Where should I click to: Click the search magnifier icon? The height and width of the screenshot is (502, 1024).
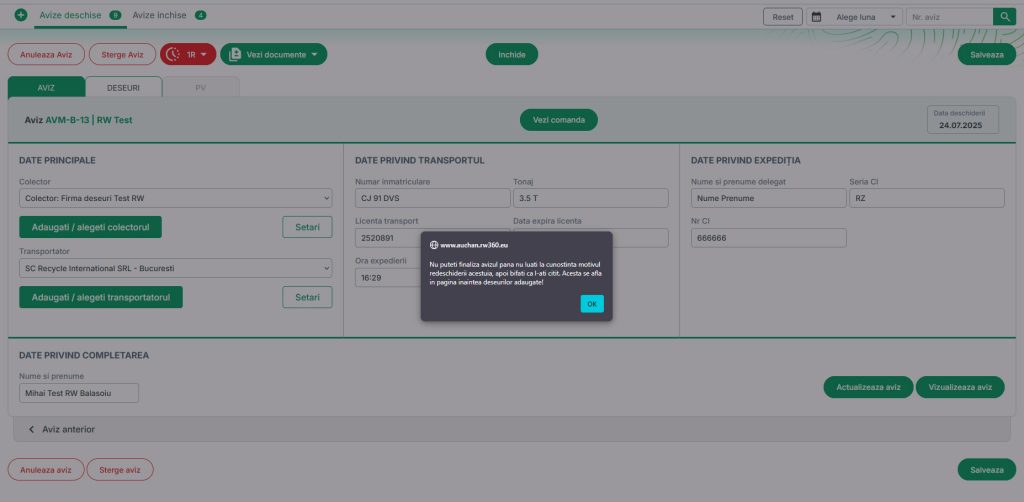1004,17
